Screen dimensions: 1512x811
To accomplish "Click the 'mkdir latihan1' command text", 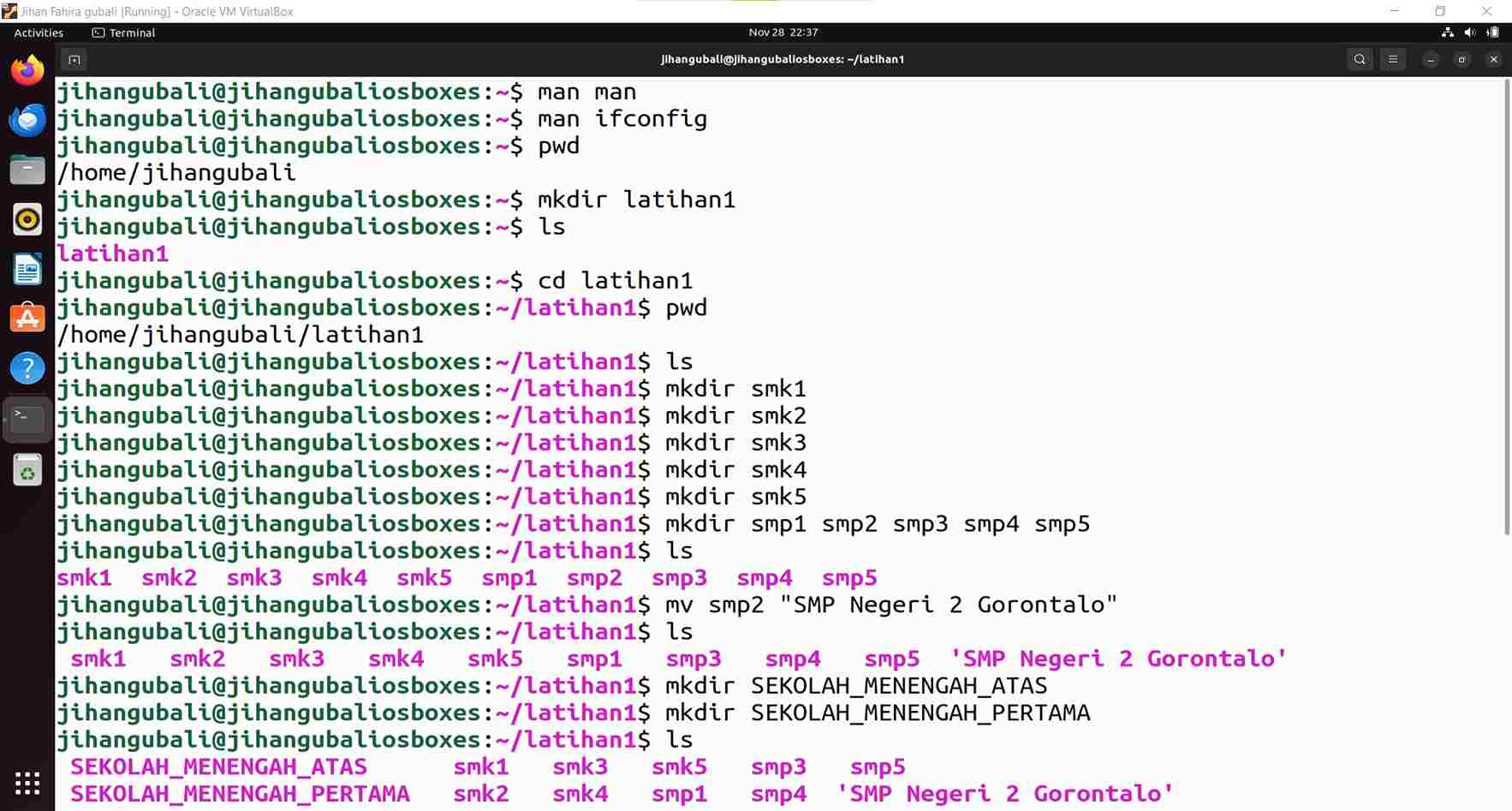I will point(636,200).
